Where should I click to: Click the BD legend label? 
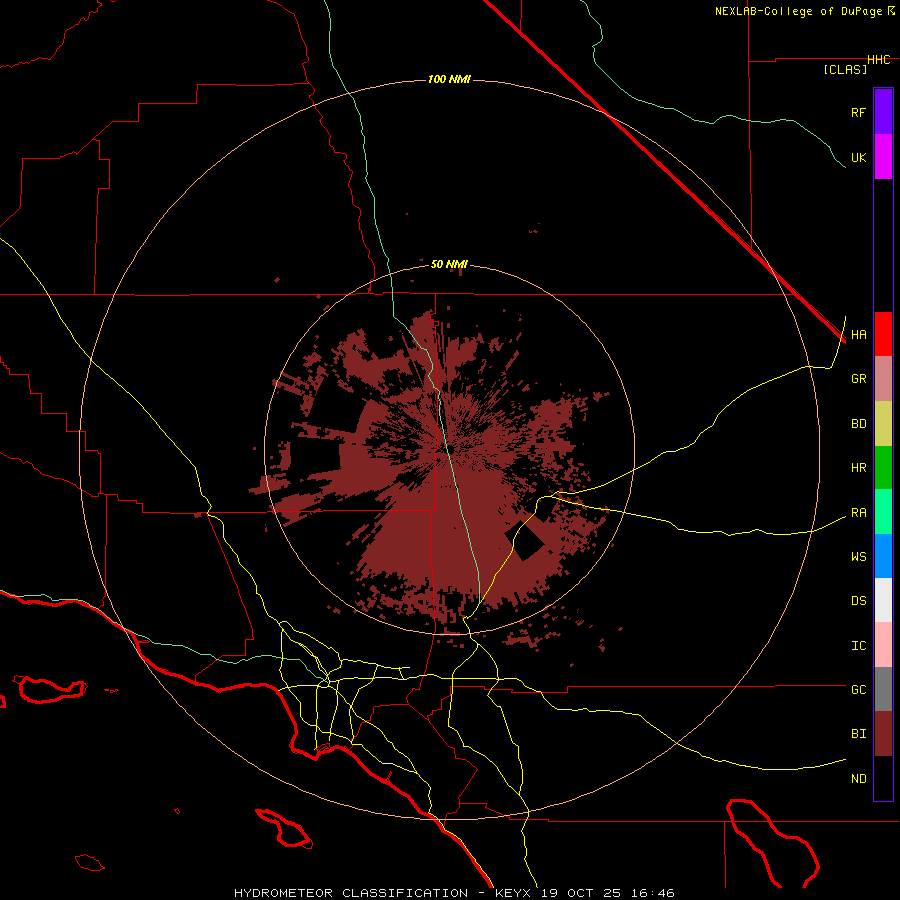(x=858, y=424)
